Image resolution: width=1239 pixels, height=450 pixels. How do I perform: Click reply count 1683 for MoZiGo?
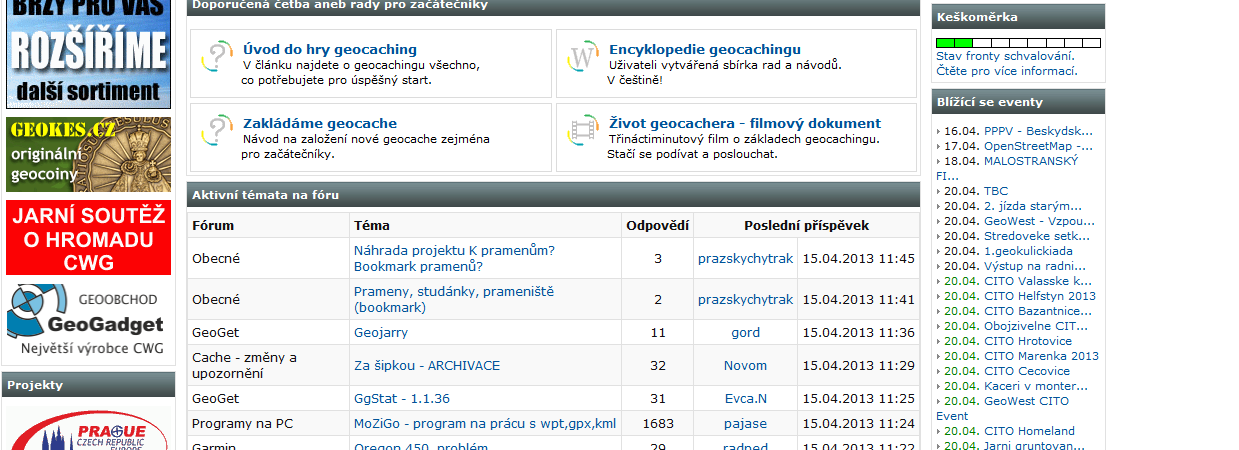click(x=658, y=423)
